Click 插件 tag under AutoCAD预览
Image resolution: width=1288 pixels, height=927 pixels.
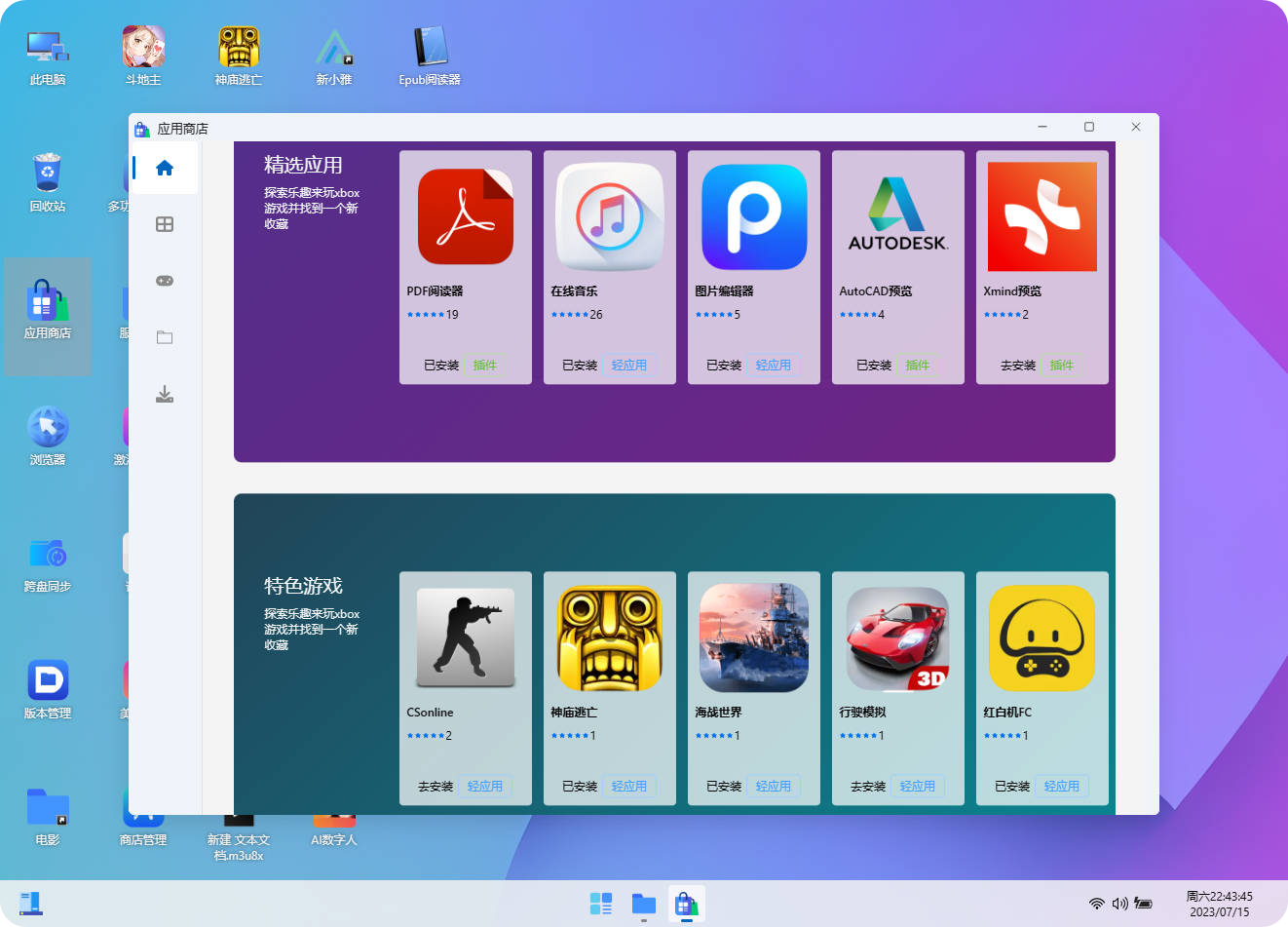[918, 366]
